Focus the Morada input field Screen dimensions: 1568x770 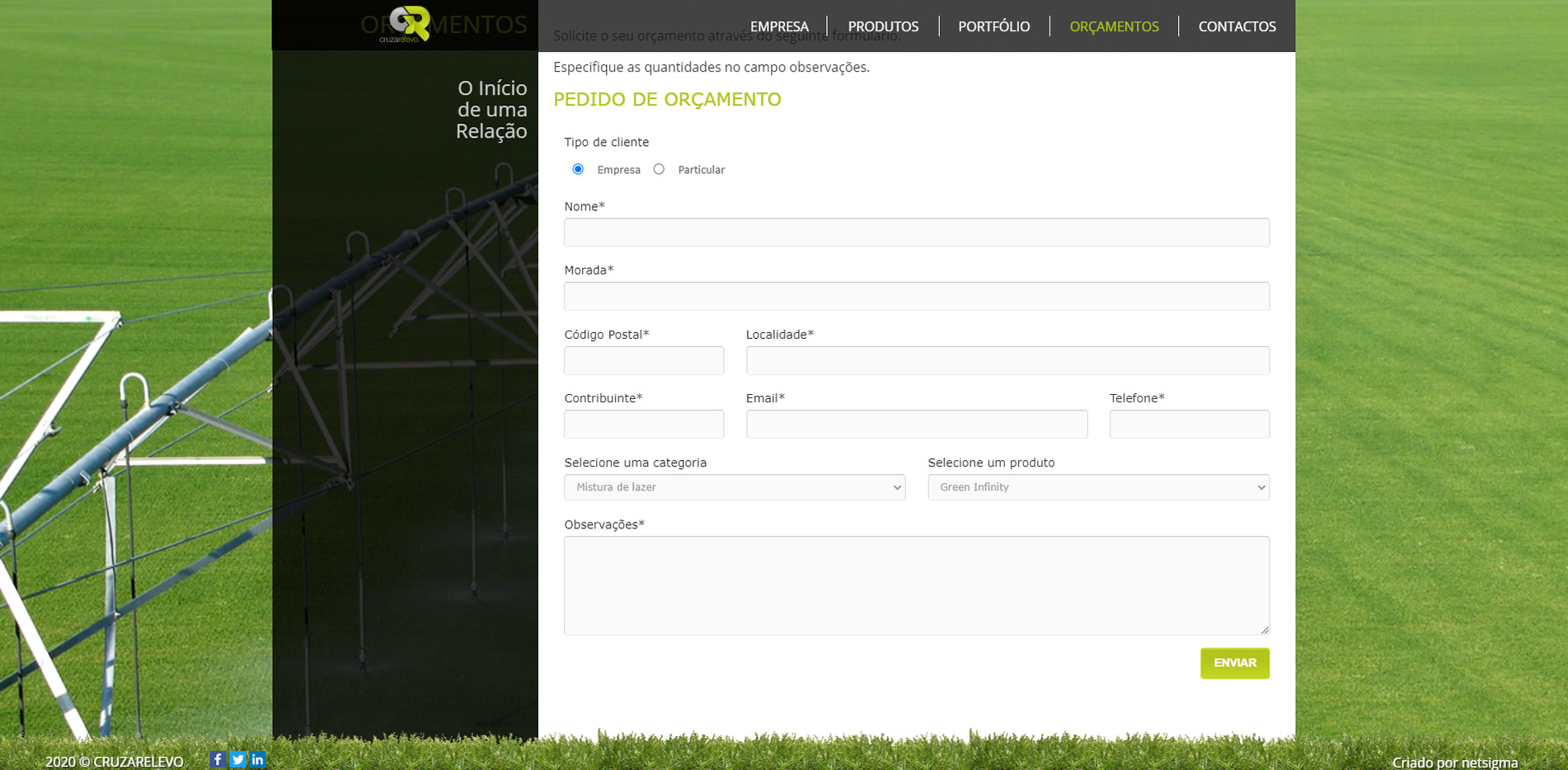tap(917, 296)
